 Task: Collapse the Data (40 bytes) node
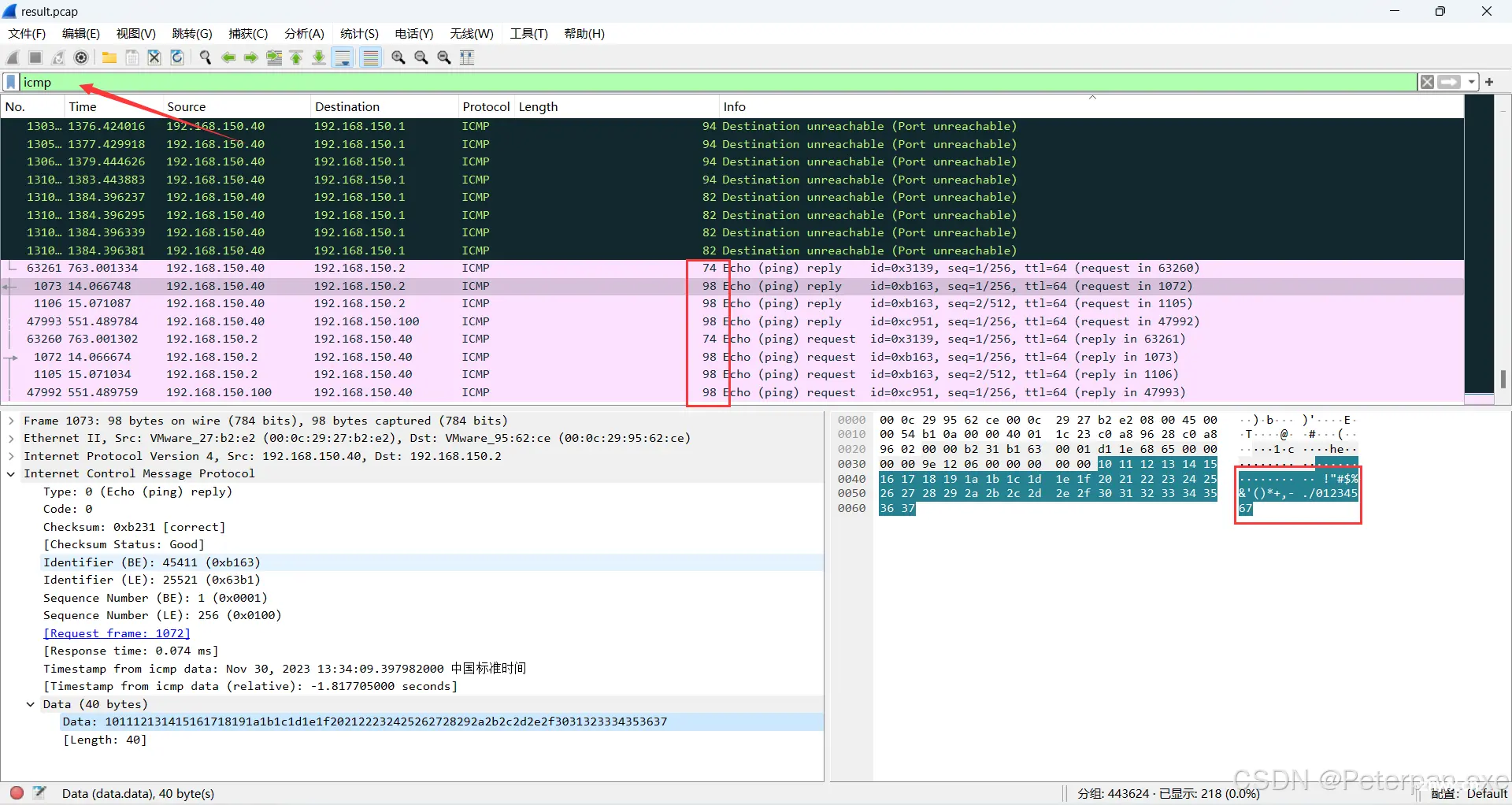point(31,704)
